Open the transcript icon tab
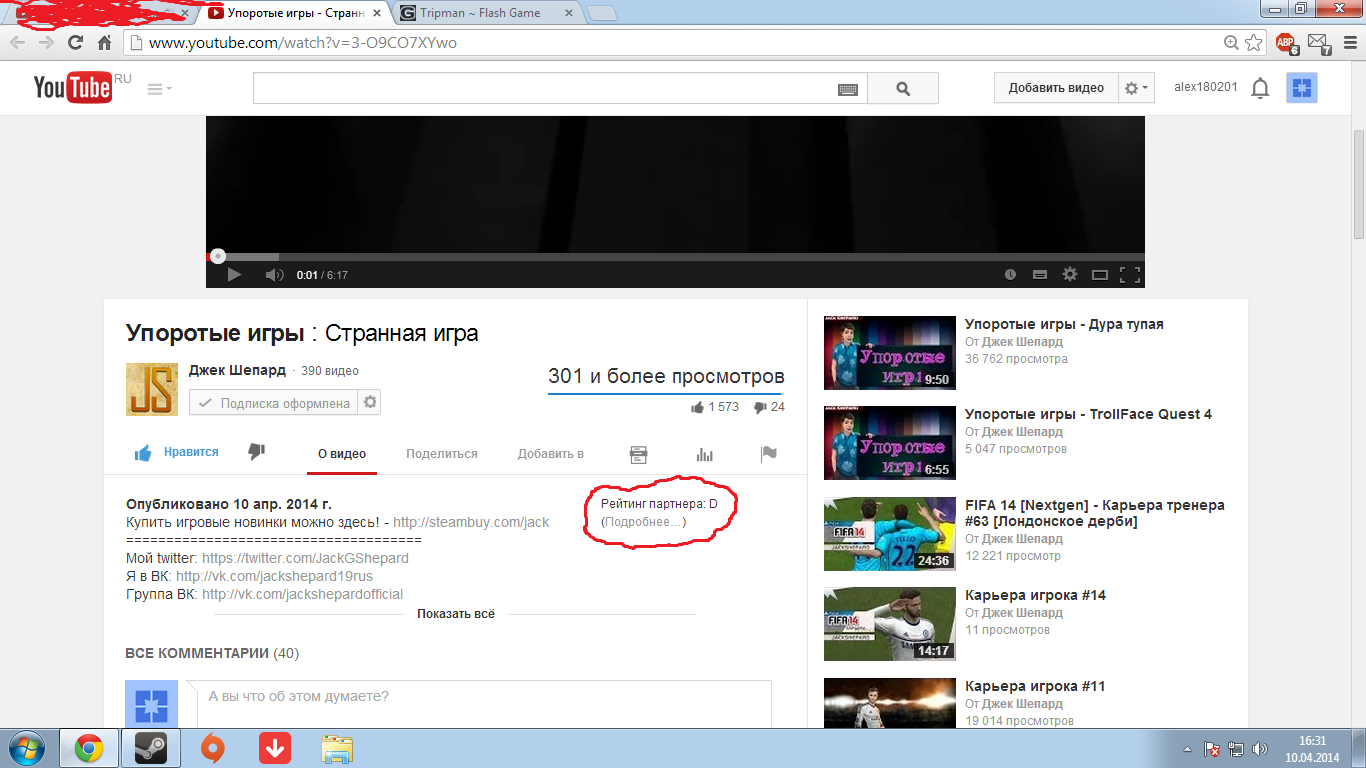 tap(638, 454)
